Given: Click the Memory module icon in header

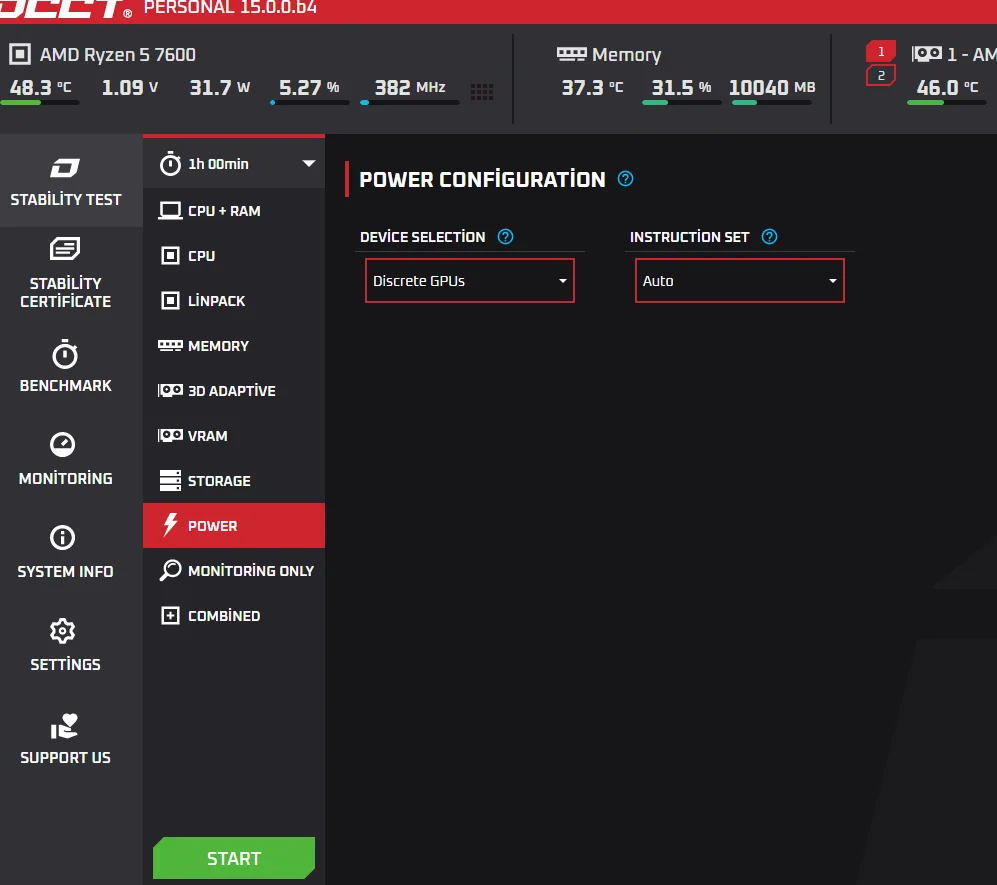Looking at the screenshot, I should pos(572,54).
